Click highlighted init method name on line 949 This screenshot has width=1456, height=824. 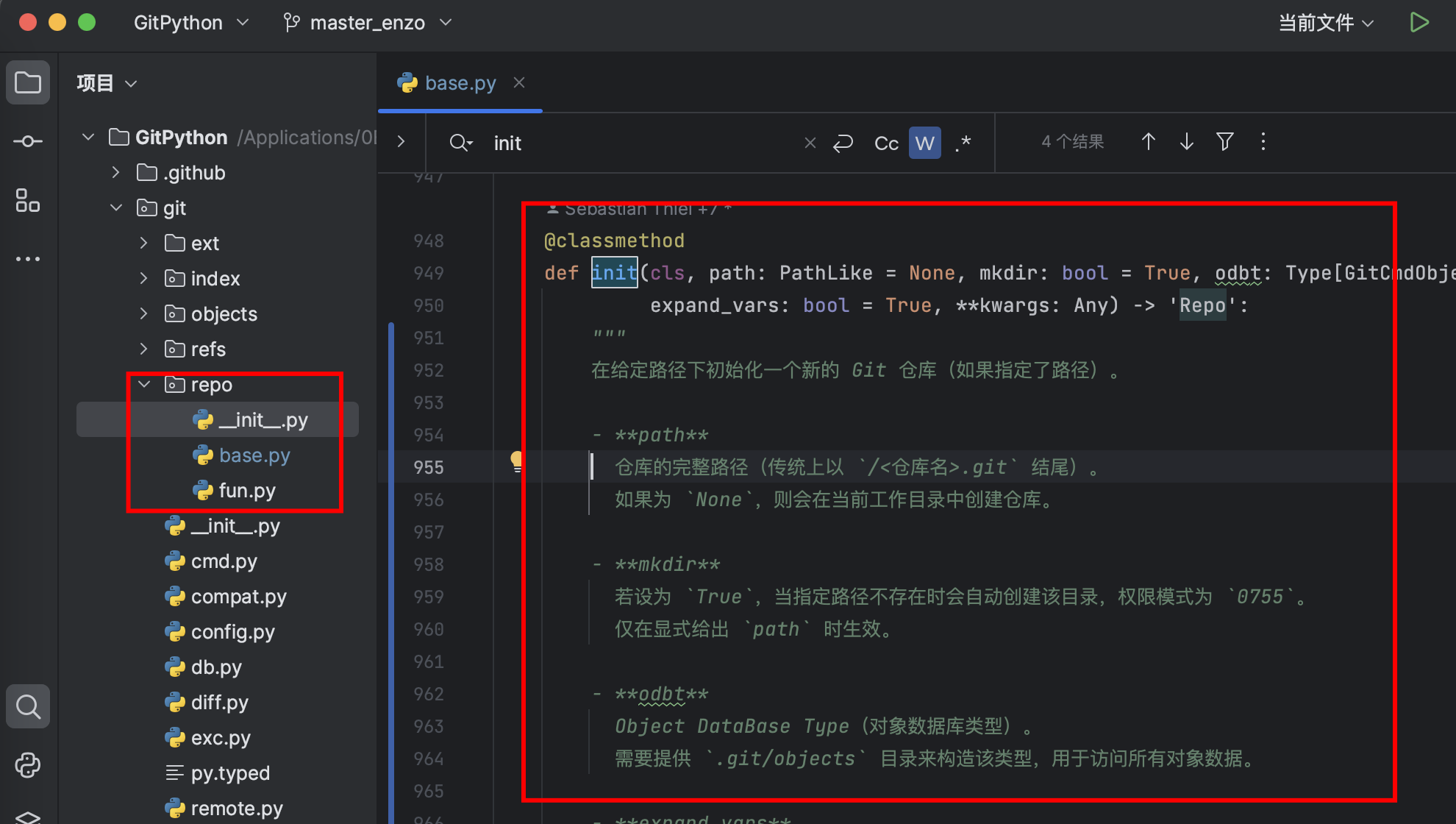(614, 273)
